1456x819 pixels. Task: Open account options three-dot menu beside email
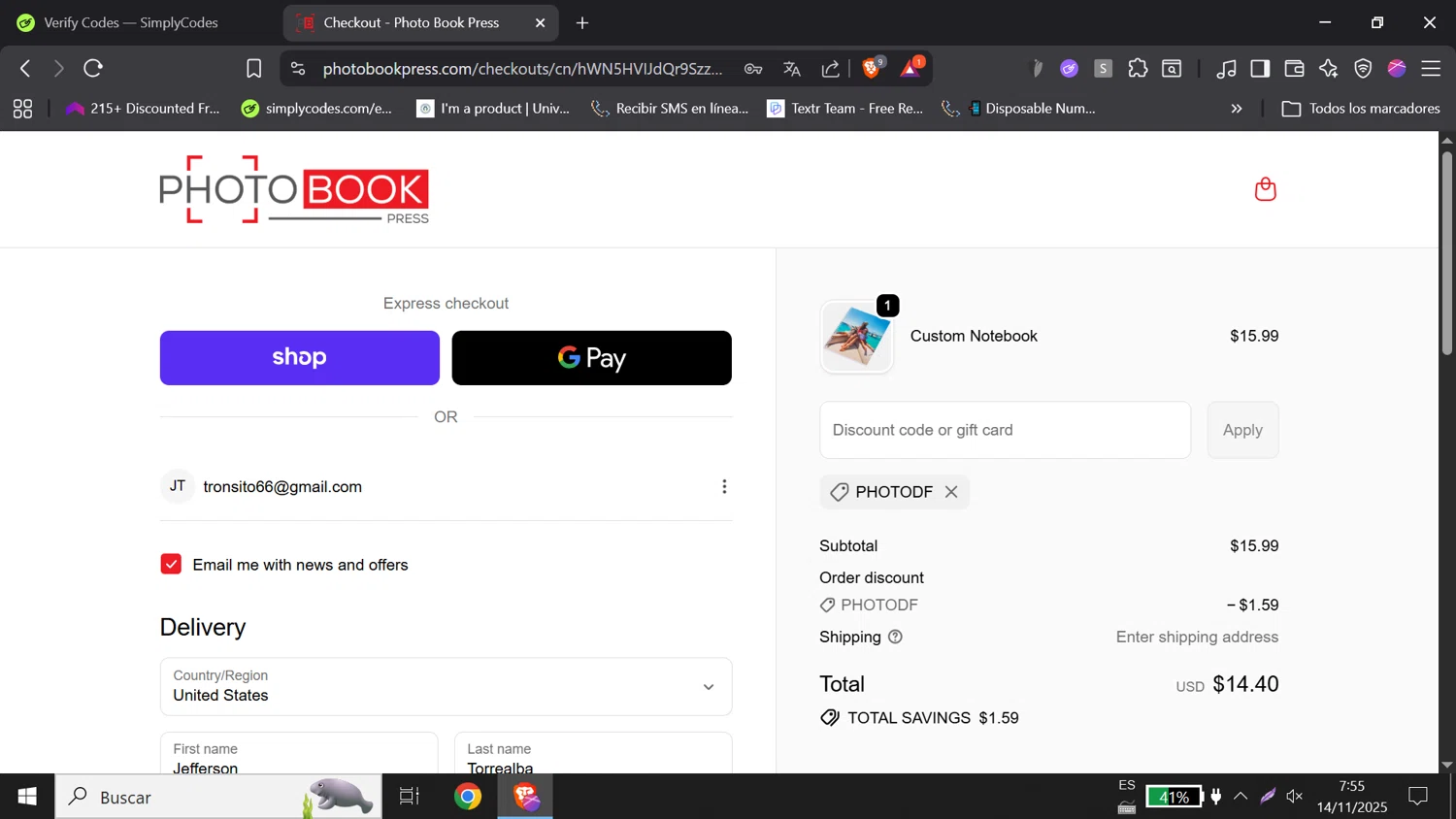tap(724, 486)
